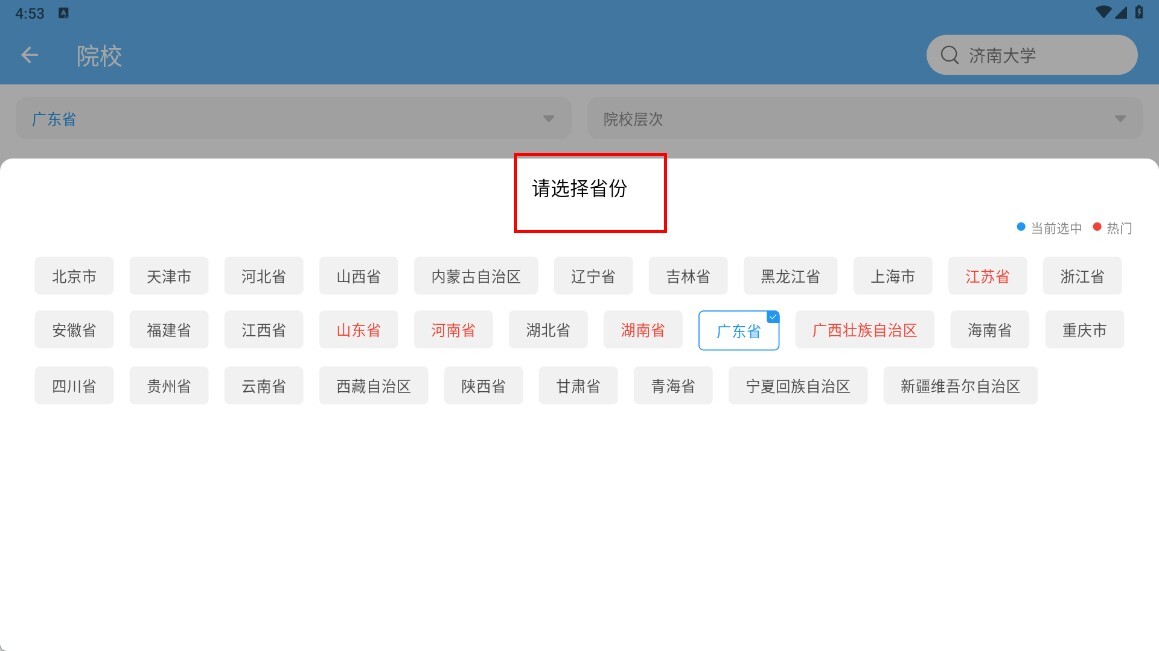Viewport: 1159px width, 651px height.
Task: Choose 内蒙古自治区 option
Action: (x=476, y=276)
